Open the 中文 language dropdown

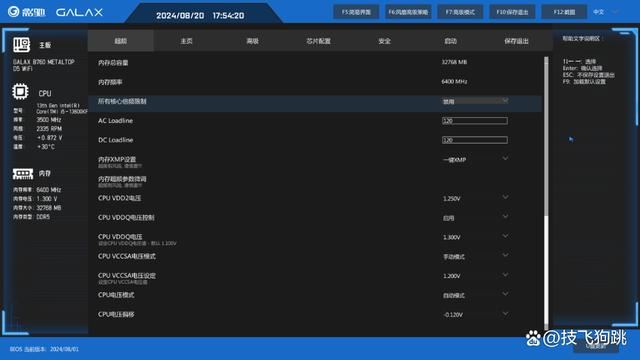(x=606, y=12)
